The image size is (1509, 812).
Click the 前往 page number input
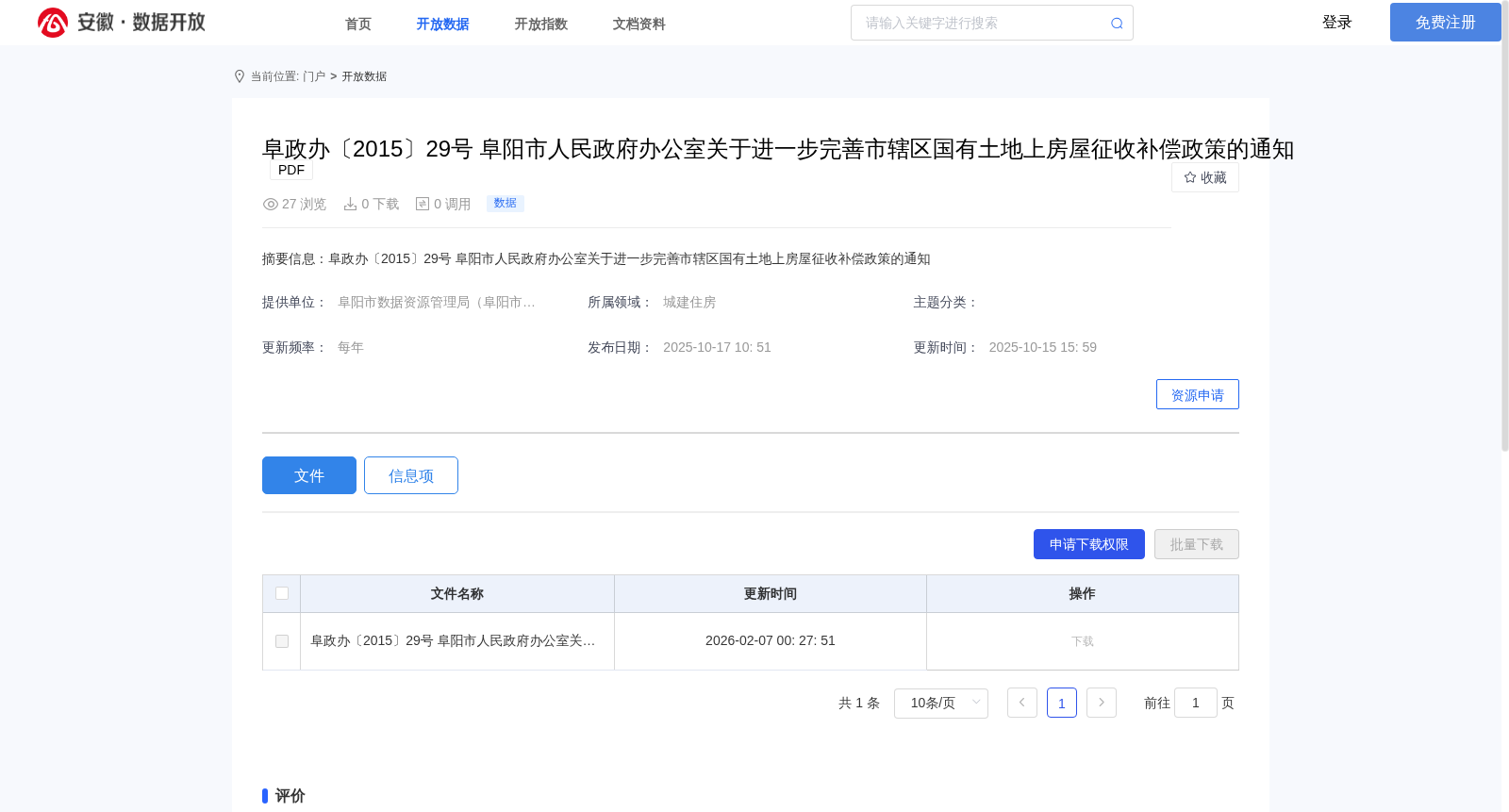[1196, 703]
